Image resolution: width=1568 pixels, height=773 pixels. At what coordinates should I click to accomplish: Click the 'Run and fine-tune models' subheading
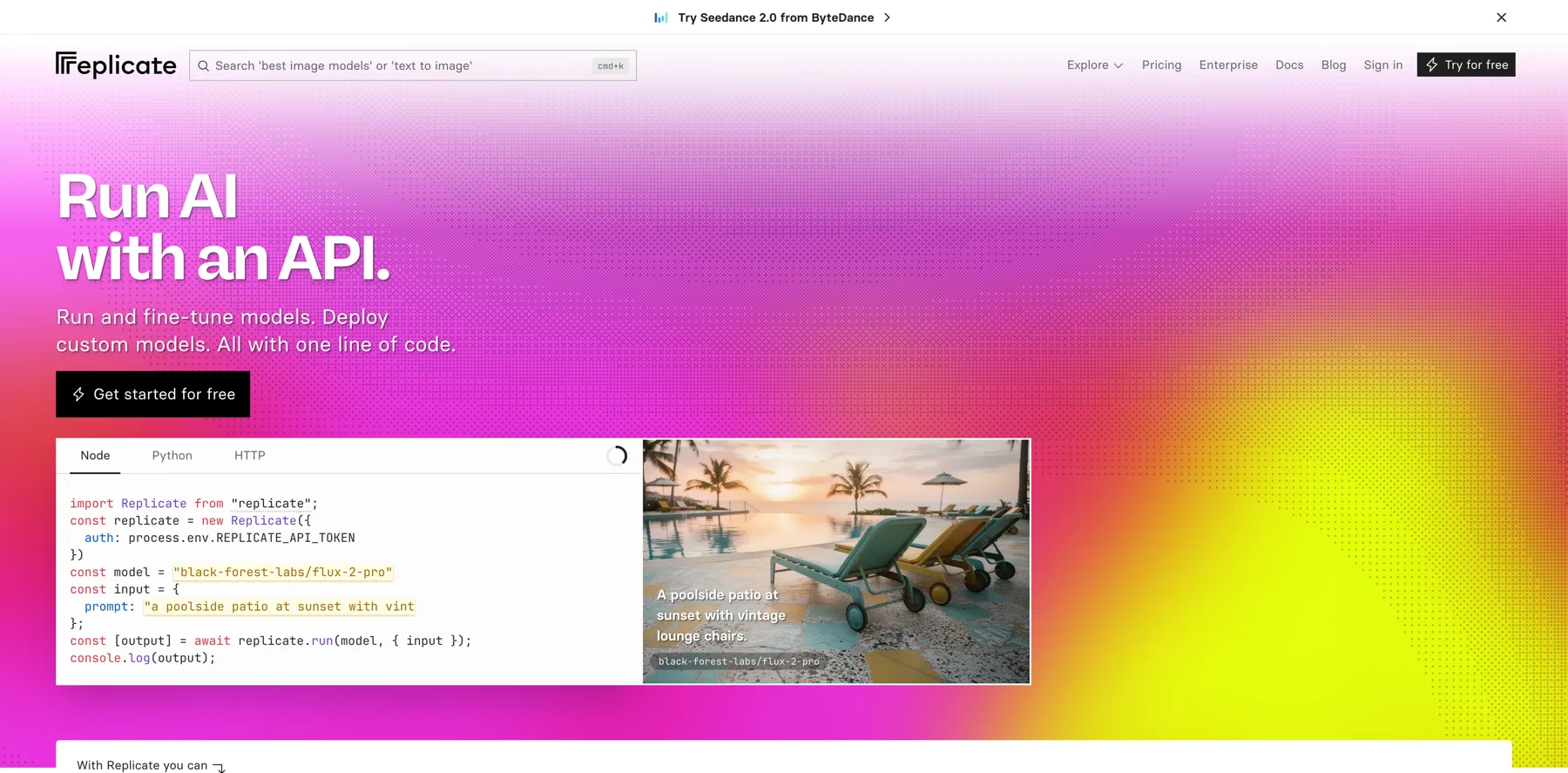click(x=256, y=330)
